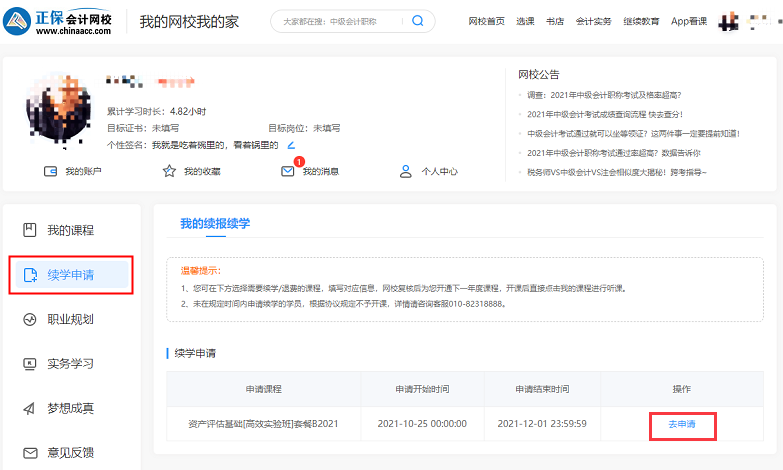The width and height of the screenshot is (783, 470).
Task: Click end time 2021-12-01 23:59:59
Action: click(x=542, y=424)
